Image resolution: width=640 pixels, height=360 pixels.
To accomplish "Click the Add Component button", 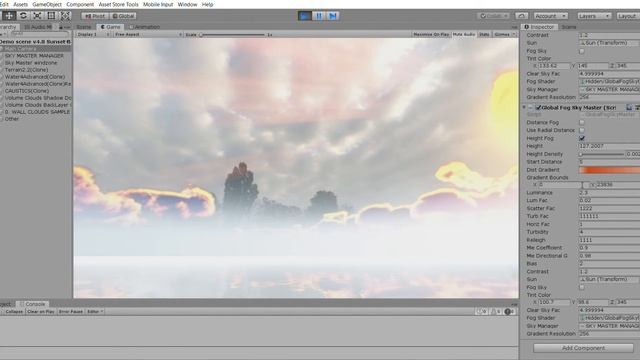I will point(583,348).
